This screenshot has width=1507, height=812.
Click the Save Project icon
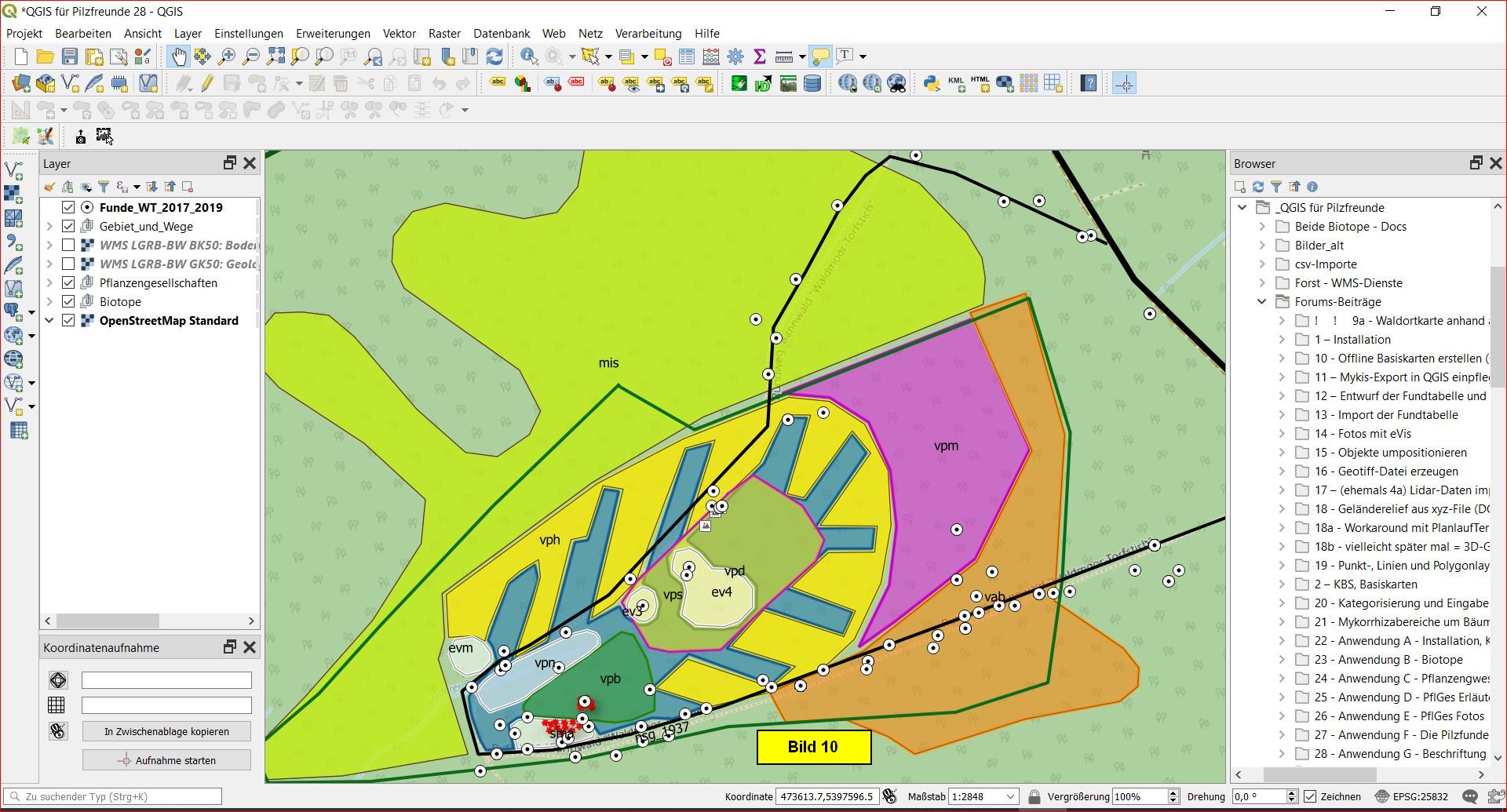pyautogui.click(x=70, y=56)
